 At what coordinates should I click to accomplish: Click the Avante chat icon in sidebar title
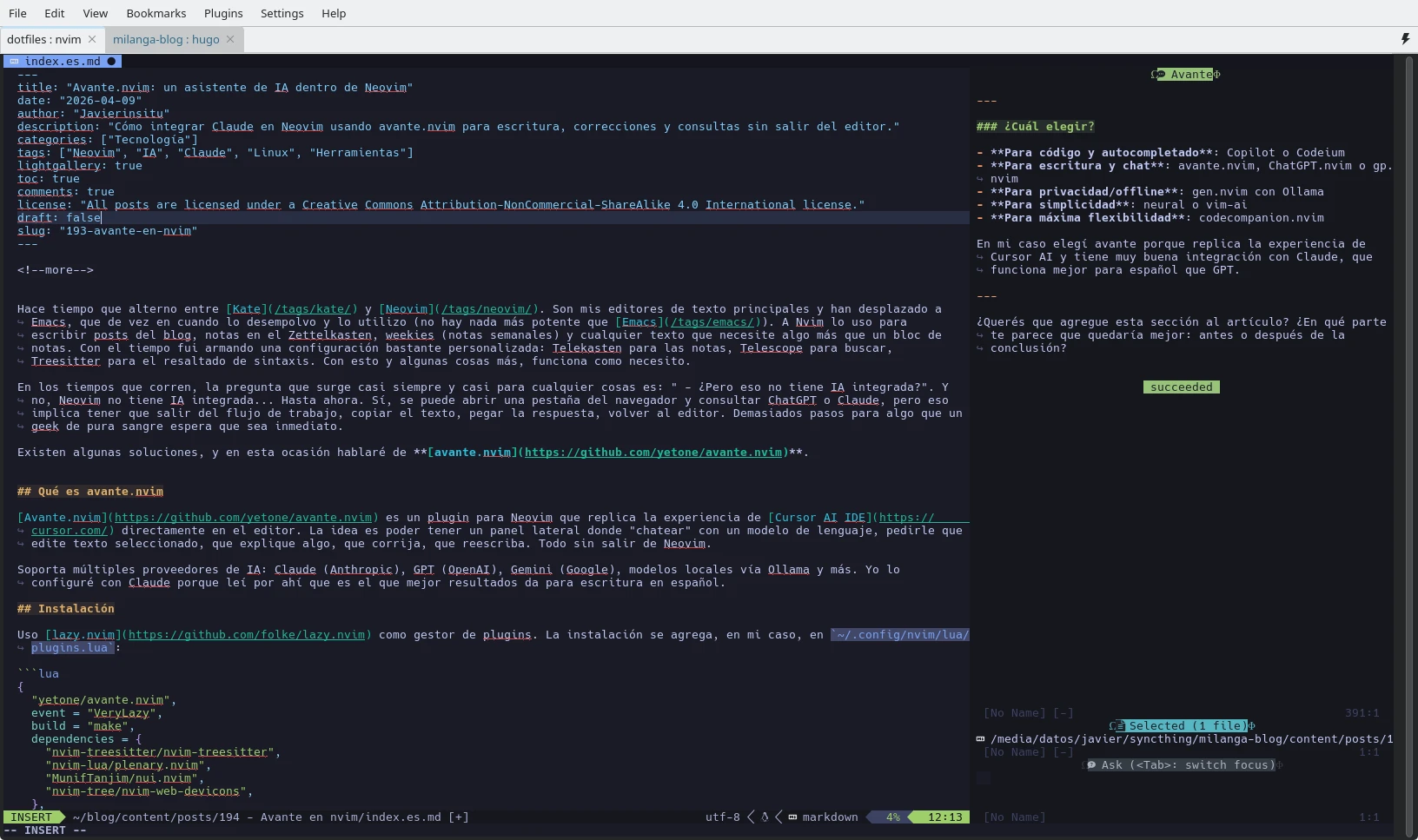(1158, 75)
